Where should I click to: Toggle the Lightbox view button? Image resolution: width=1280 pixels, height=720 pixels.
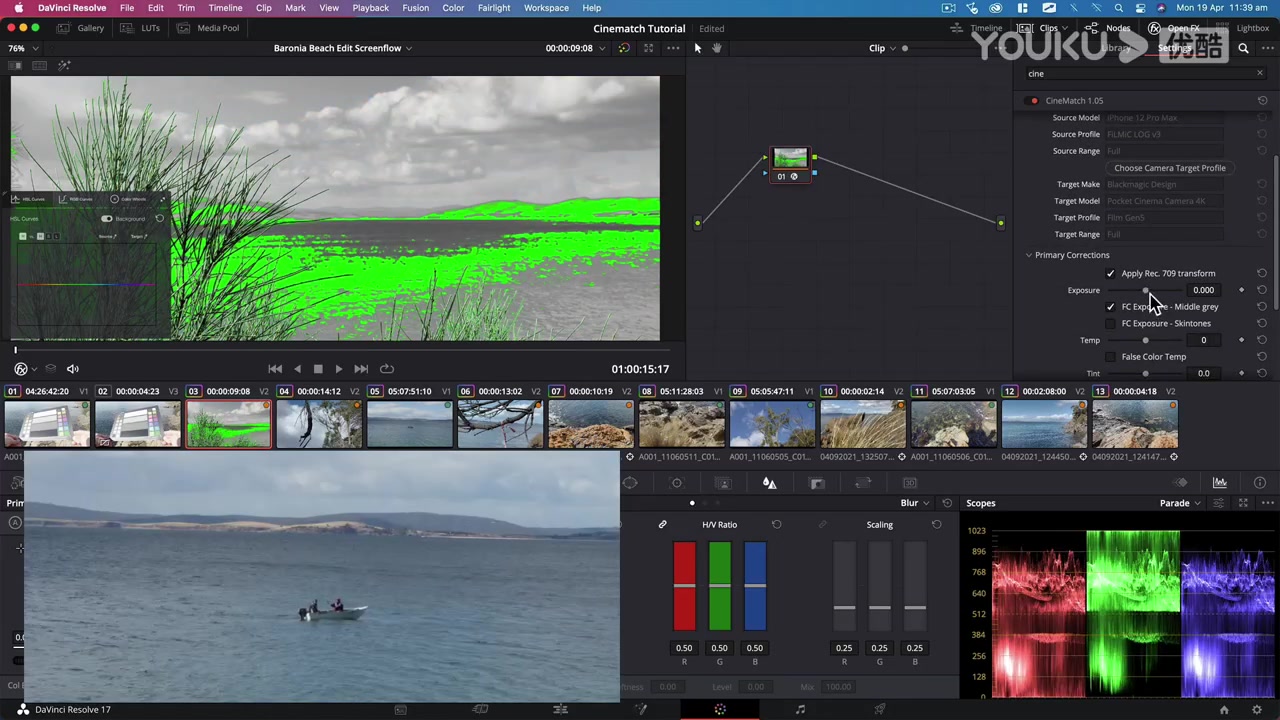[1243, 28]
